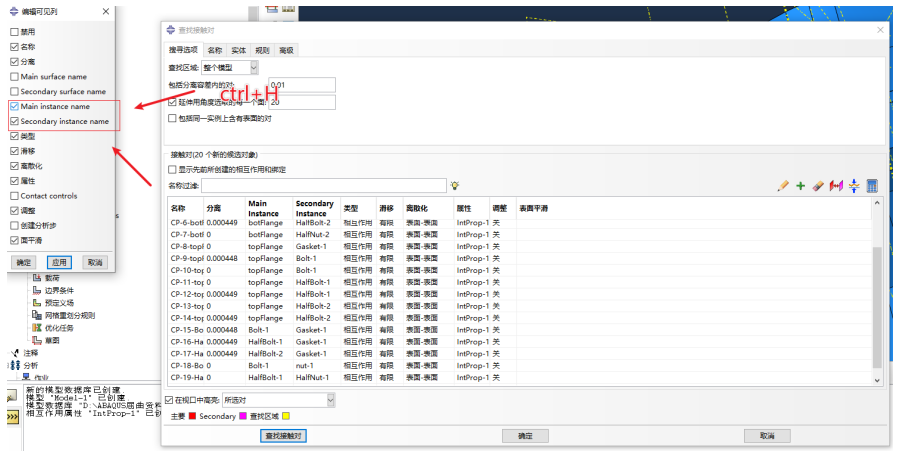Click the blue table columns icon
The width and height of the screenshot is (899, 459).
(871, 186)
